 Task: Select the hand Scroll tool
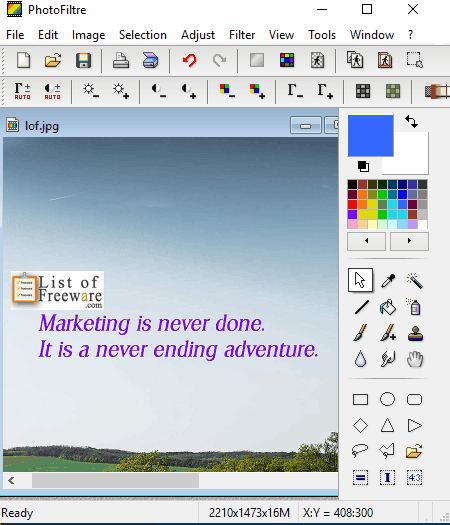(415, 359)
